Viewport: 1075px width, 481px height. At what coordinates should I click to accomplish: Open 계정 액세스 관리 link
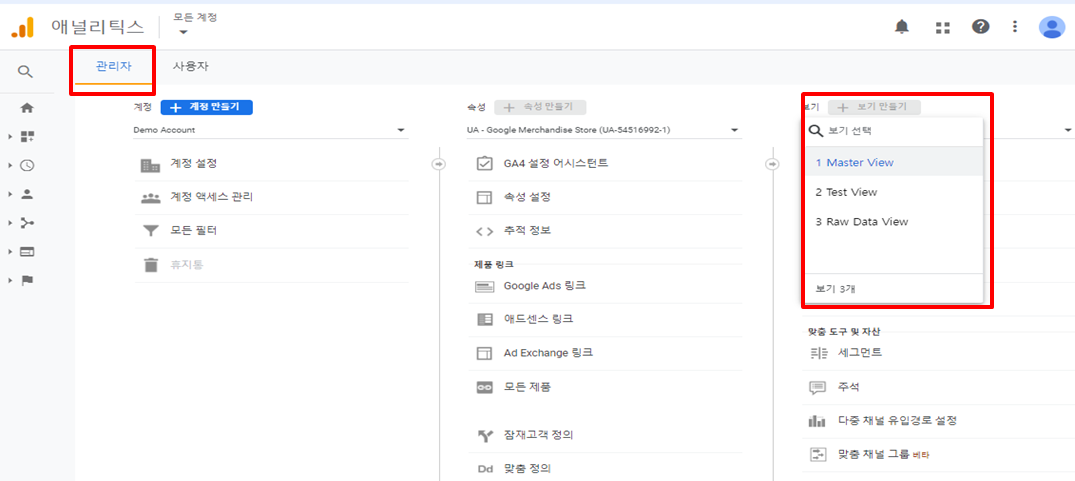(x=211, y=197)
